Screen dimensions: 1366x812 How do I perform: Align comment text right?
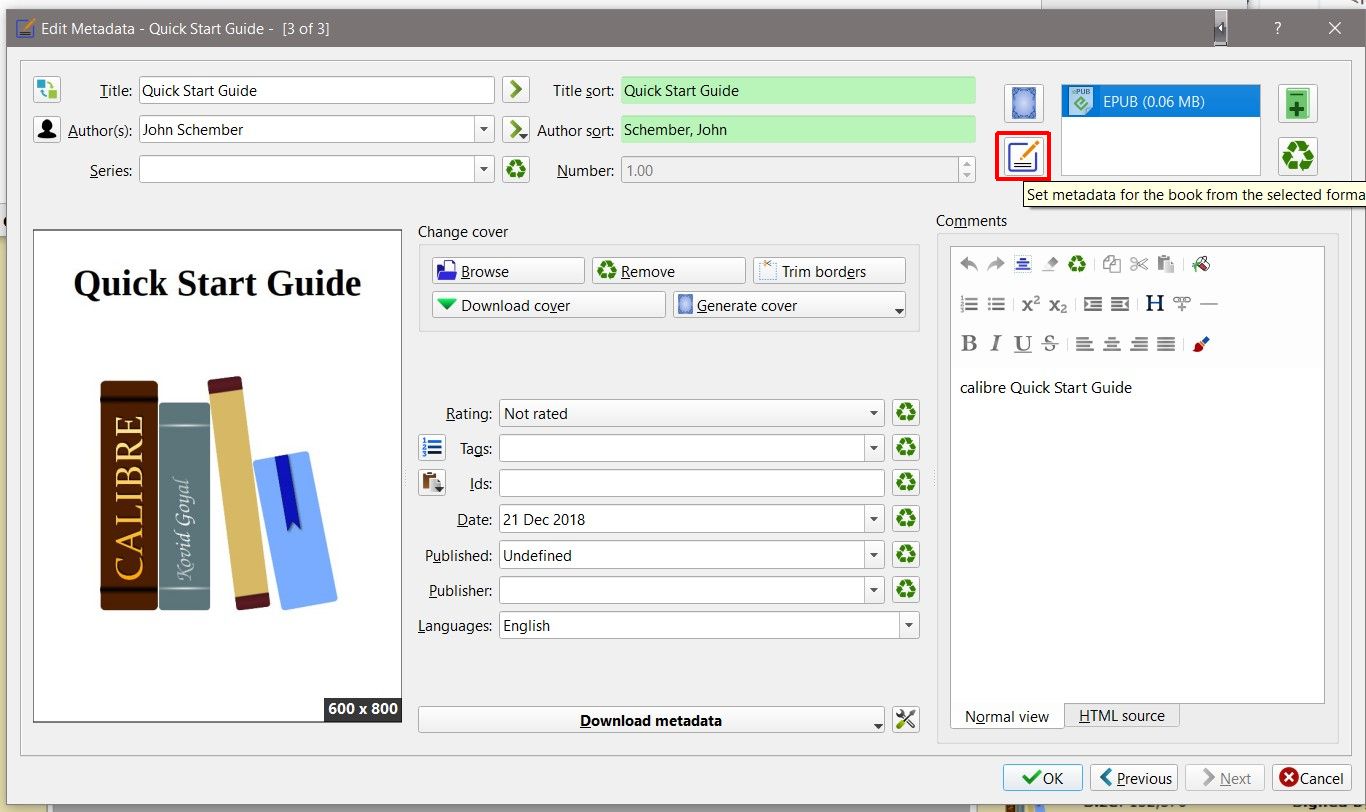tap(1139, 344)
